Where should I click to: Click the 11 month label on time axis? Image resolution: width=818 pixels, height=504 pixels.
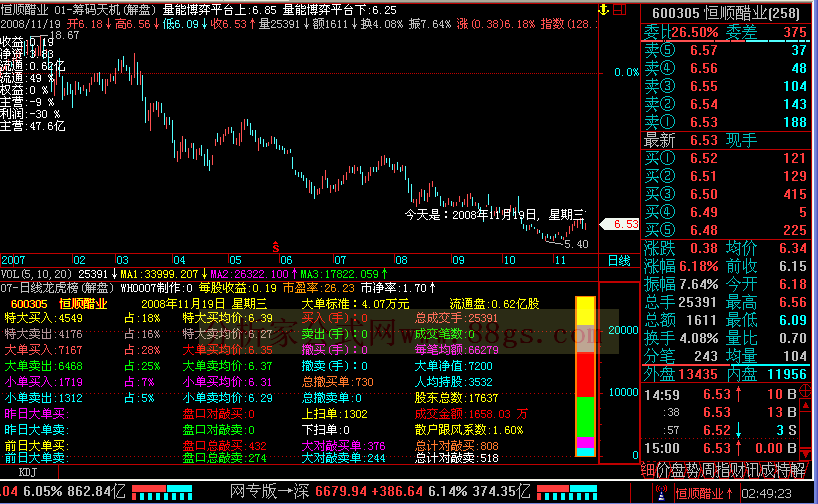click(x=560, y=260)
